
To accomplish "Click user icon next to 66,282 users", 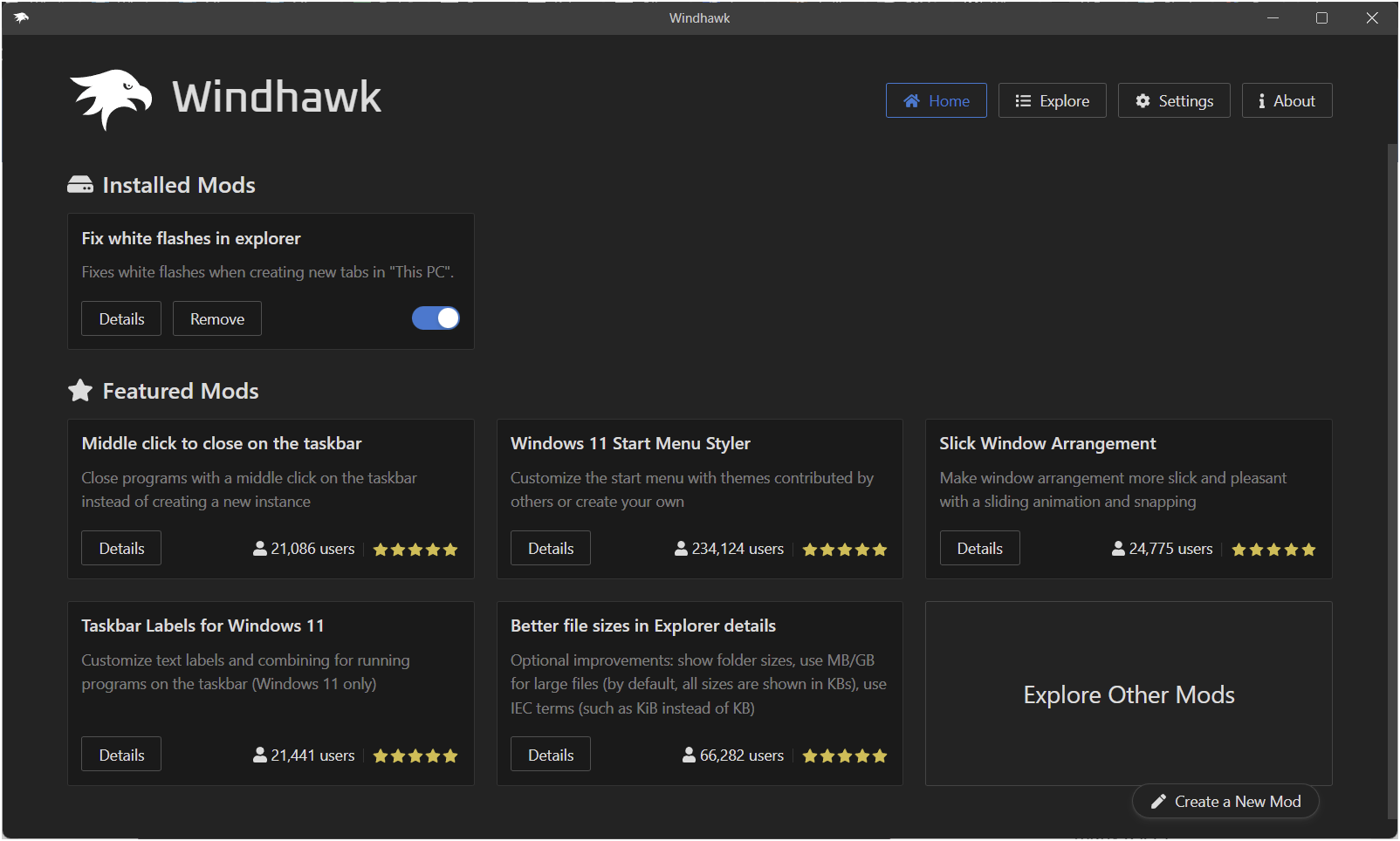I will click(x=690, y=755).
